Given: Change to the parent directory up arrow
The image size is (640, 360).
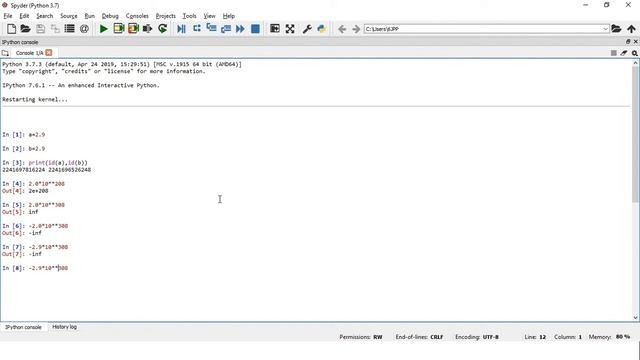Looking at the screenshot, I should [631, 29].
